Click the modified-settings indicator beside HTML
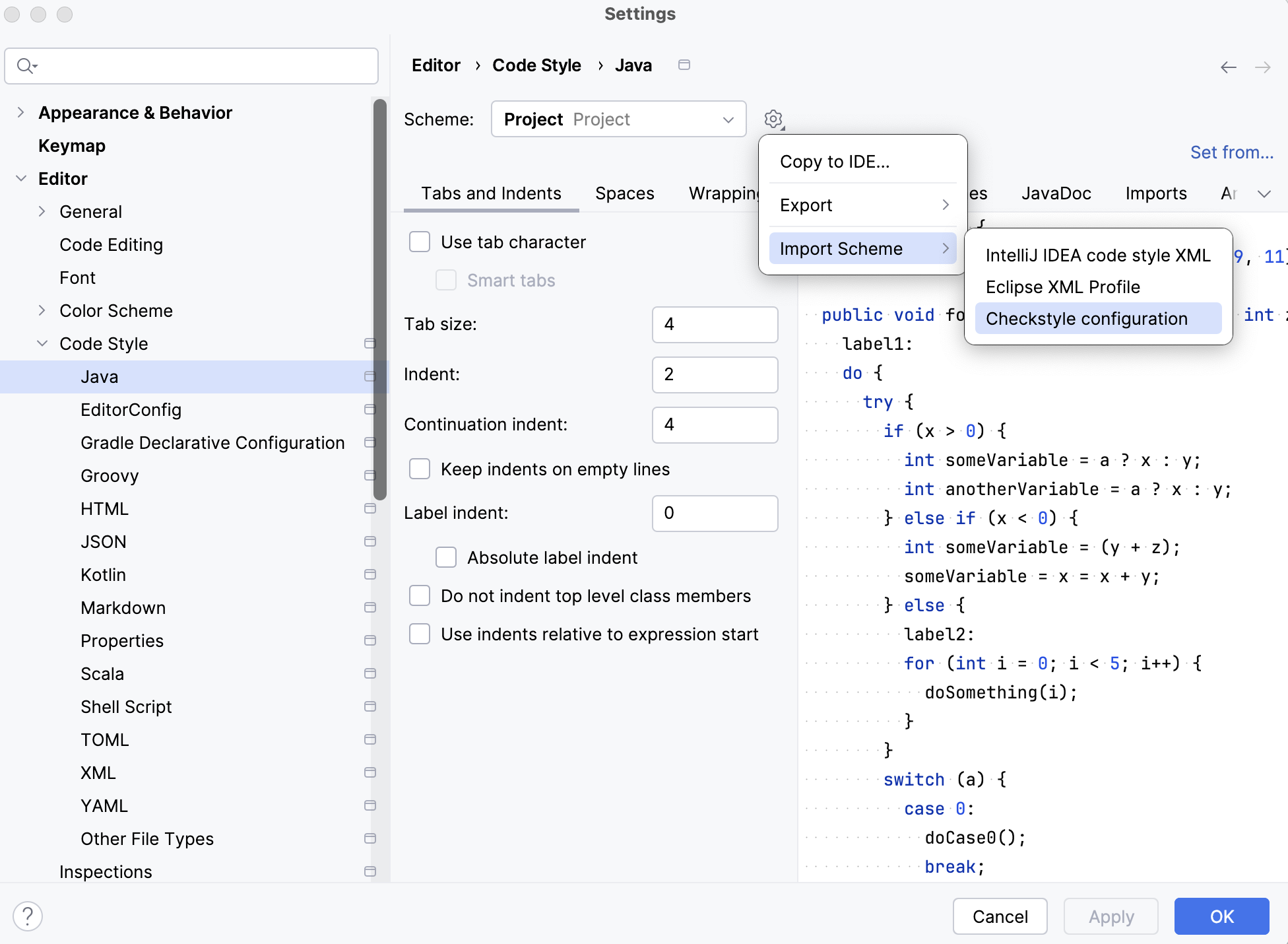The image size is (1288, 944). (369, 508)
